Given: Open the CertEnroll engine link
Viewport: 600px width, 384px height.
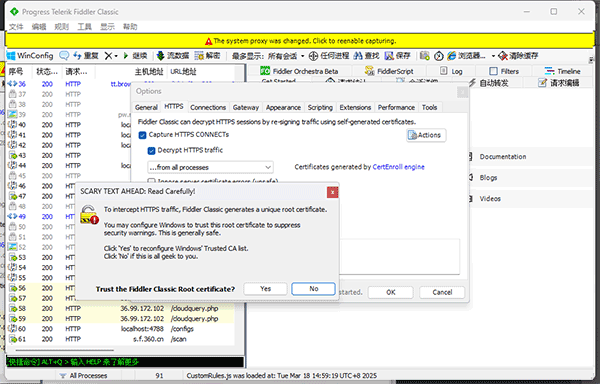Looking at the screenshot, I should [398, 167].
